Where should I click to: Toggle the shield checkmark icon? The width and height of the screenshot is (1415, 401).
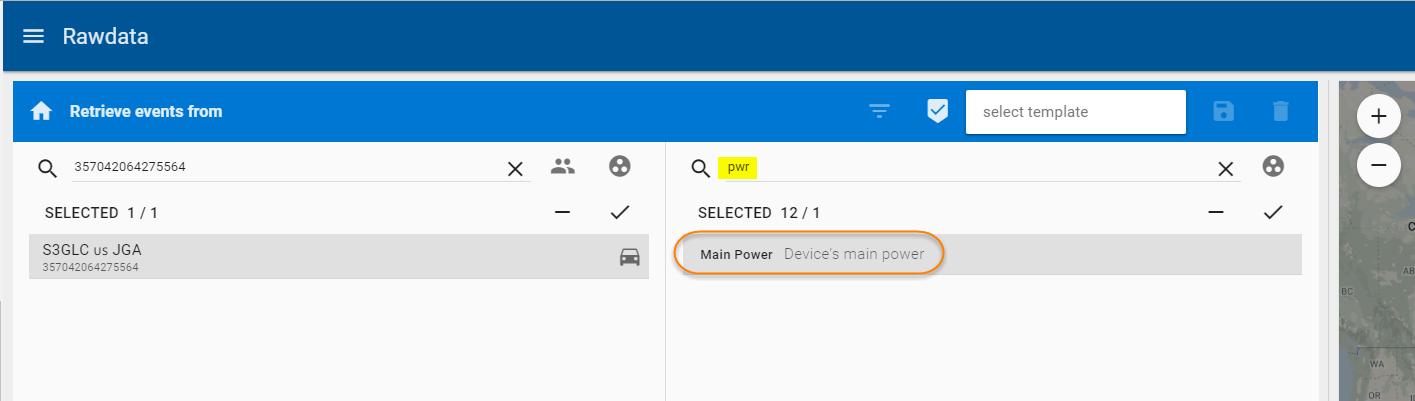(937, 112)
